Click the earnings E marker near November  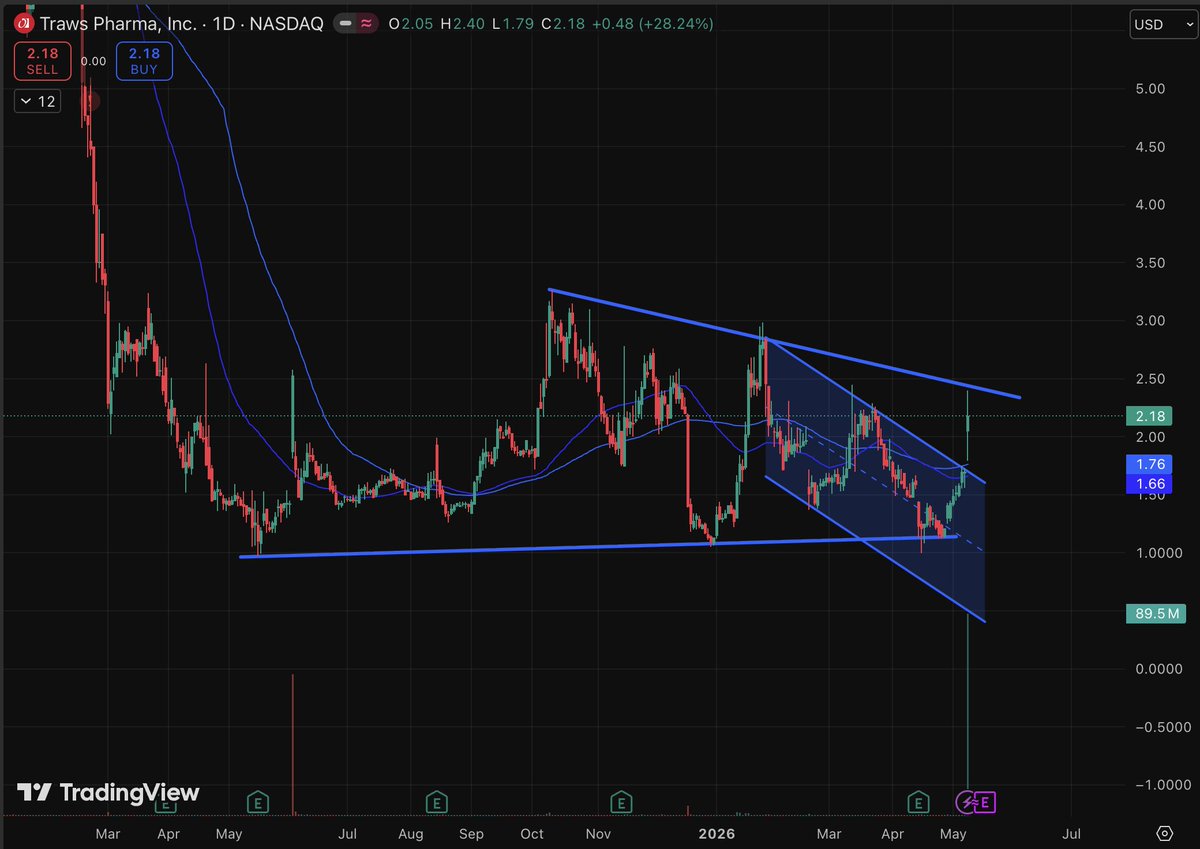(622, 801)
